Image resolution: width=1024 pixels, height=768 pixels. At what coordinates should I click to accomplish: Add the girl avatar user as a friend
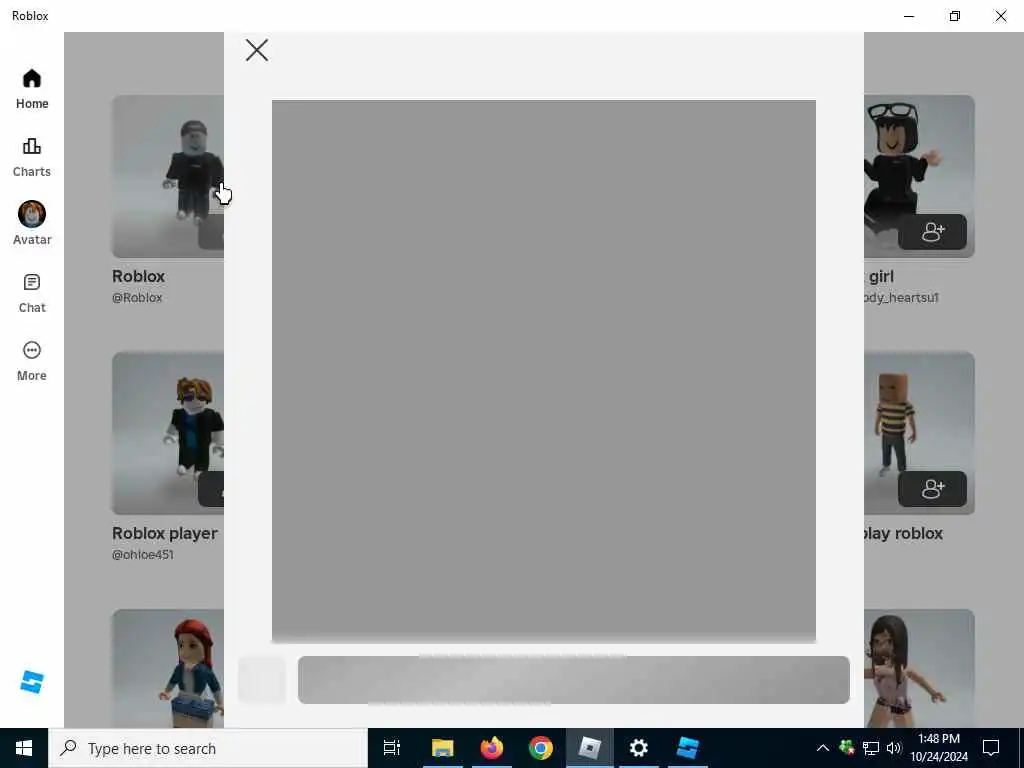932,232
